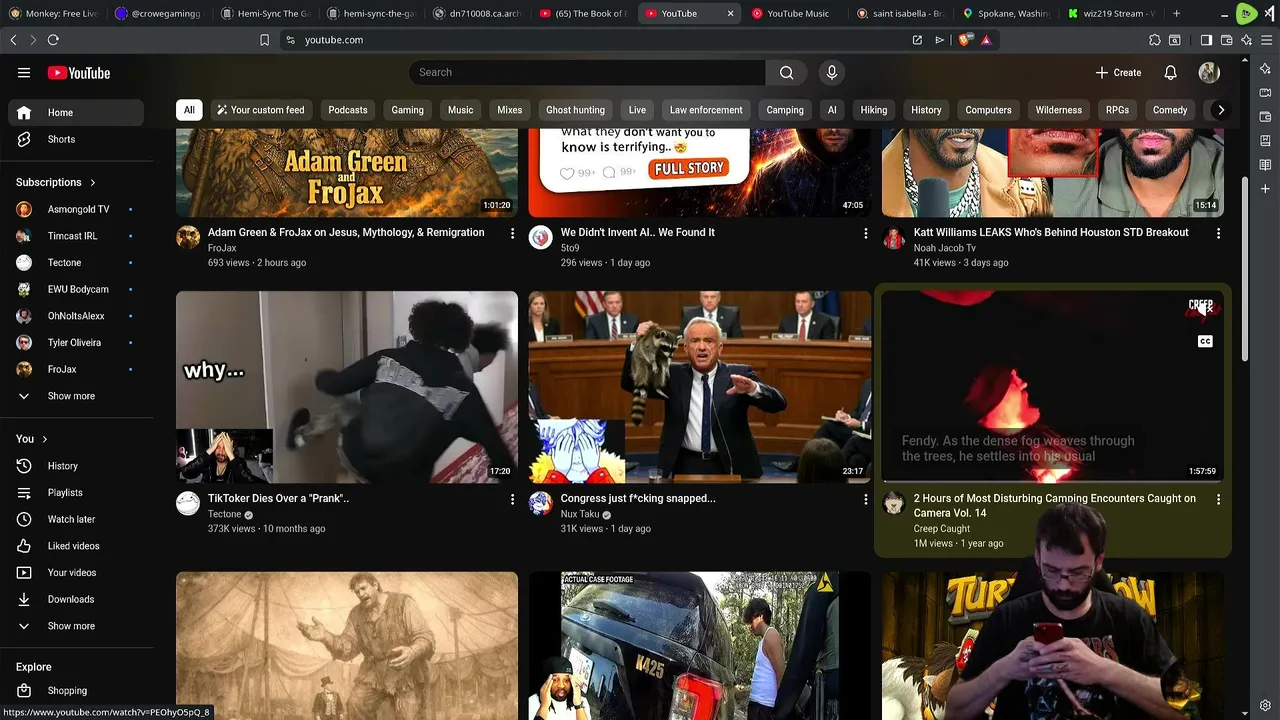
Task: Switch to the saint isabella tab
Action: coord(899,14)
